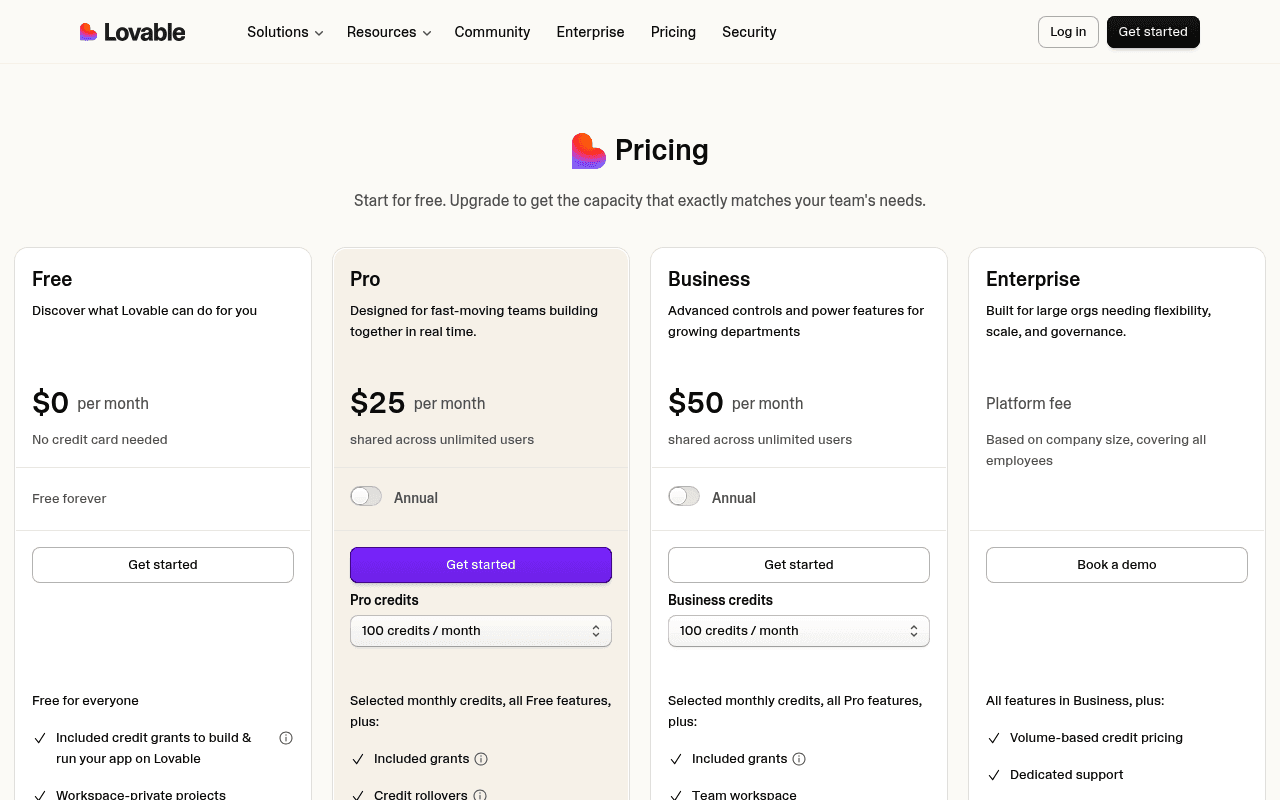Viewport: 1280px width, 800px height.
Task: Click the Log in button
Action: 1068,32
